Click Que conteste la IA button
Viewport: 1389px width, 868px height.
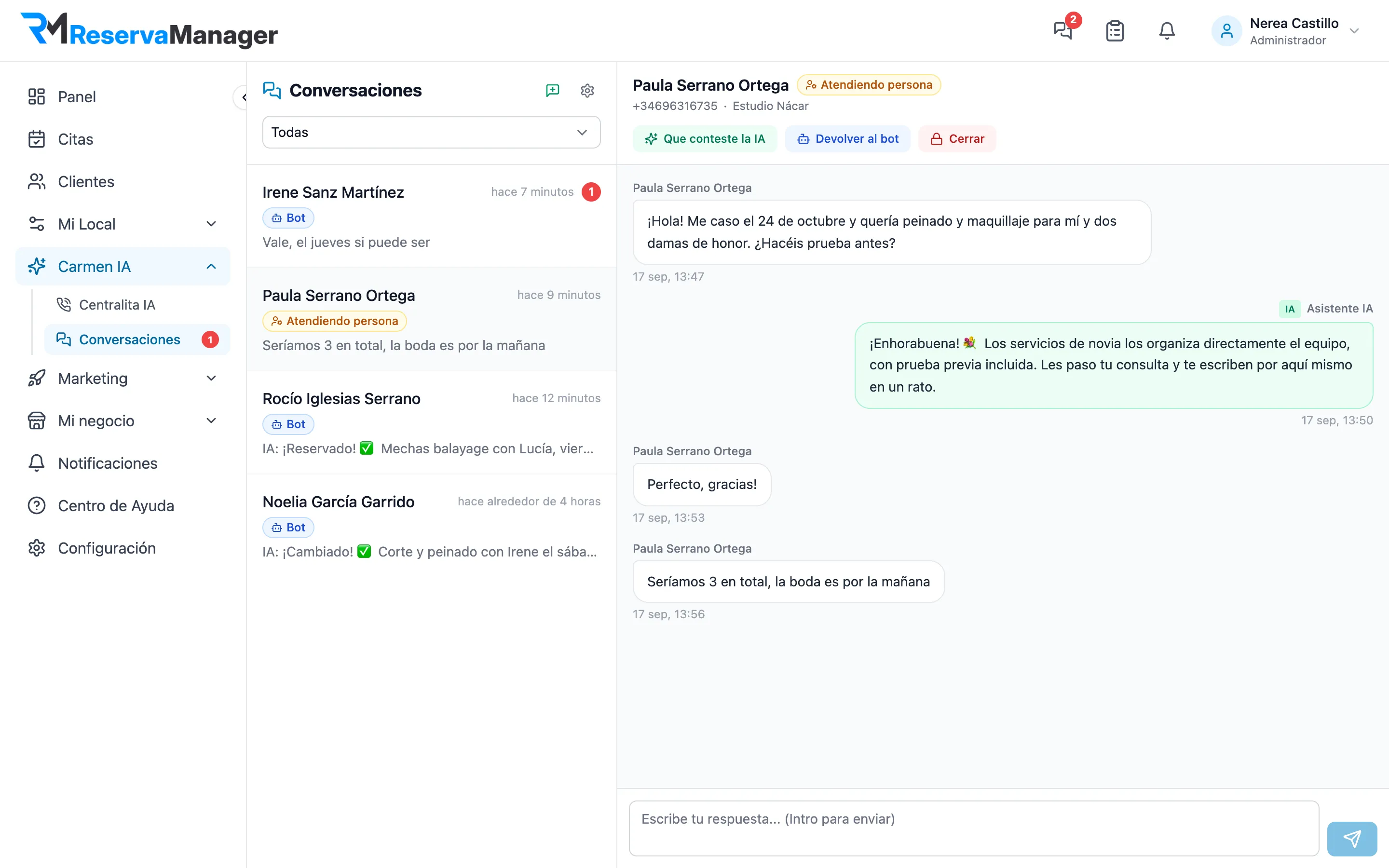705,139
